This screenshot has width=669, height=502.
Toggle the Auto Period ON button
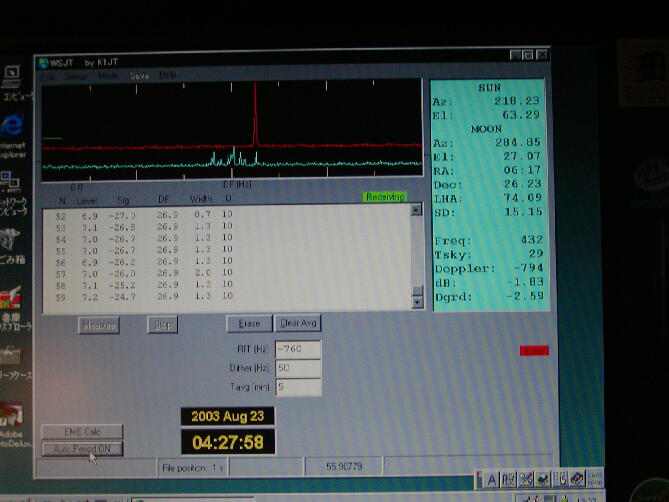[x=82, y=449]
